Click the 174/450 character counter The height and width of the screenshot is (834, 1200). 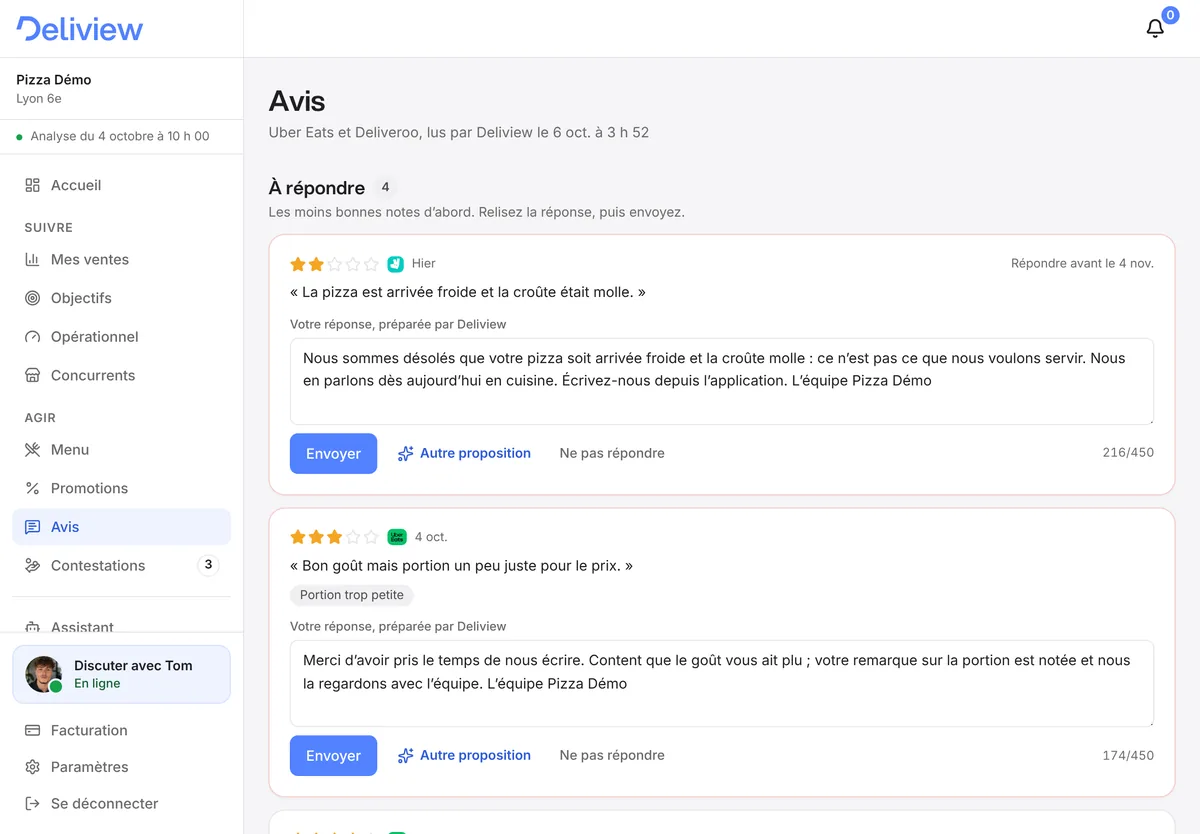pos(1128,755)
